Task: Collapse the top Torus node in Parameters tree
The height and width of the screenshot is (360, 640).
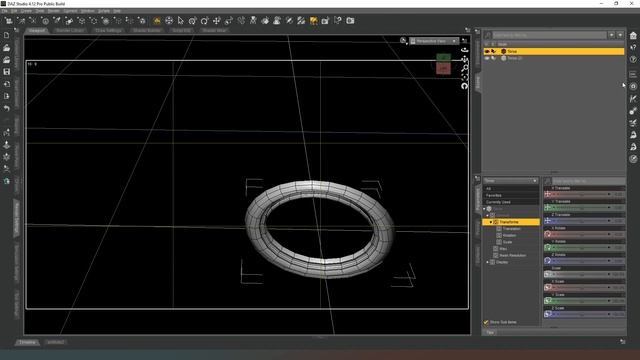Action: (484, 209)
